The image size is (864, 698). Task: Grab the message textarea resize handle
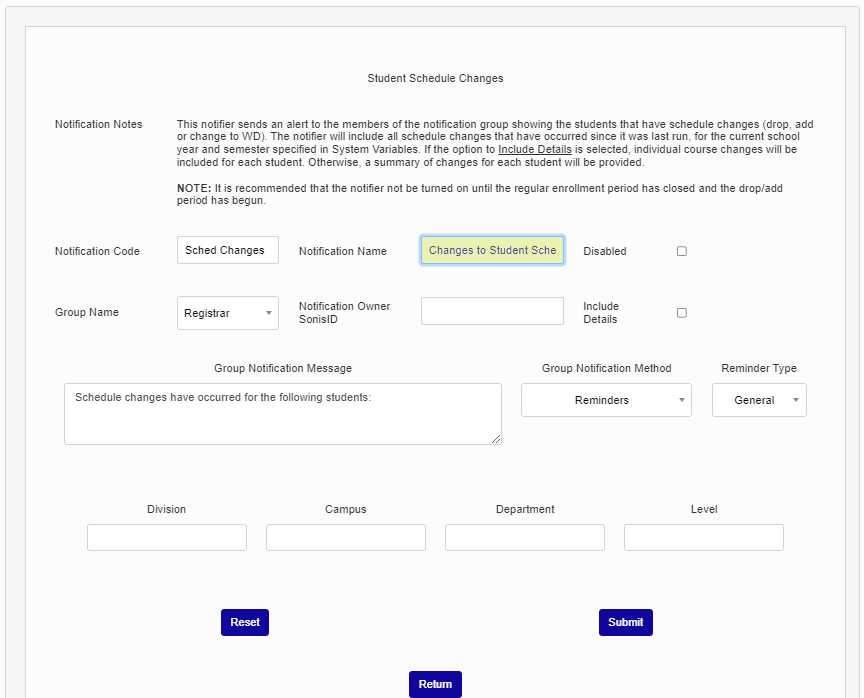pos(496,439)
